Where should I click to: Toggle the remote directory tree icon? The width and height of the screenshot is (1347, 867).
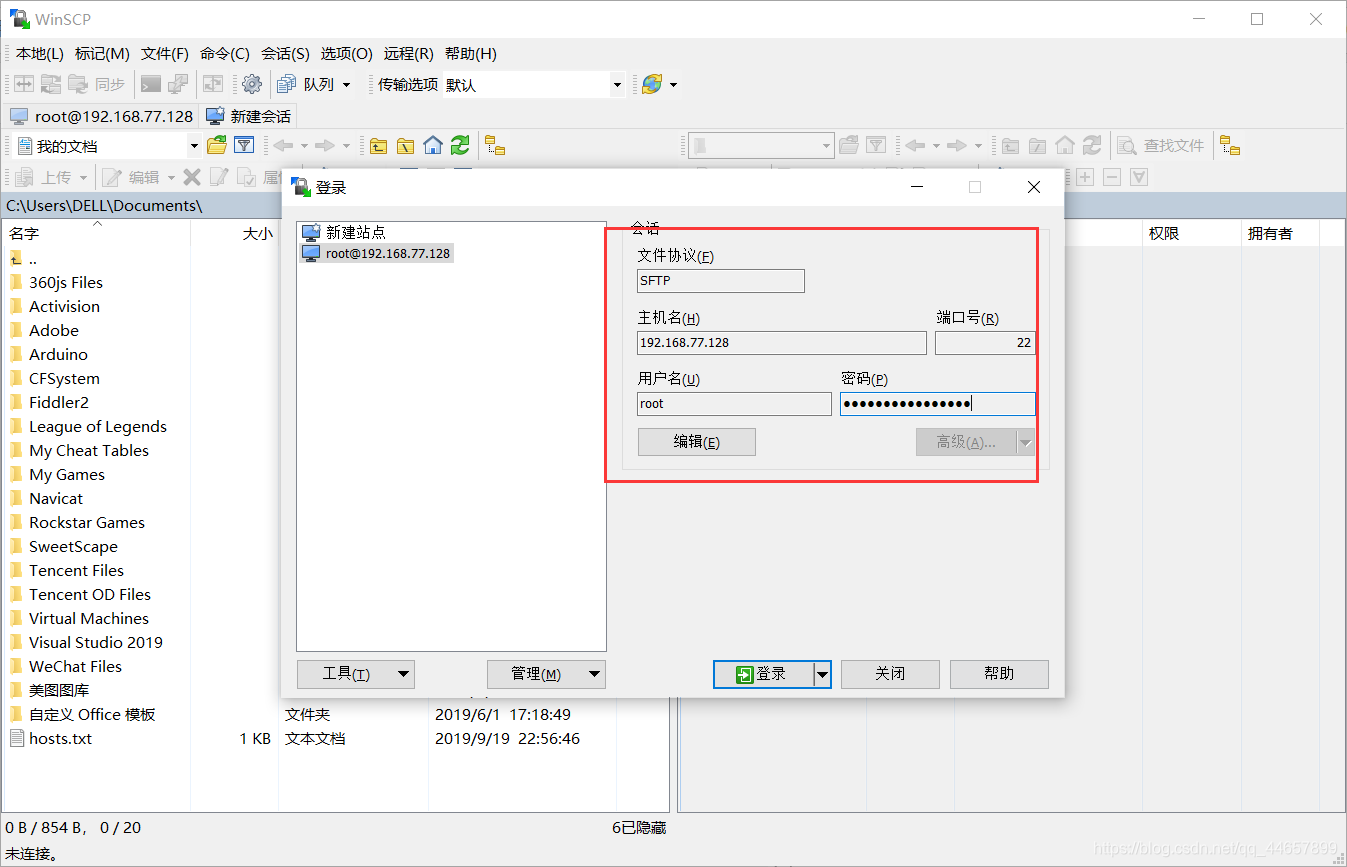click(x=1230, y=146)
